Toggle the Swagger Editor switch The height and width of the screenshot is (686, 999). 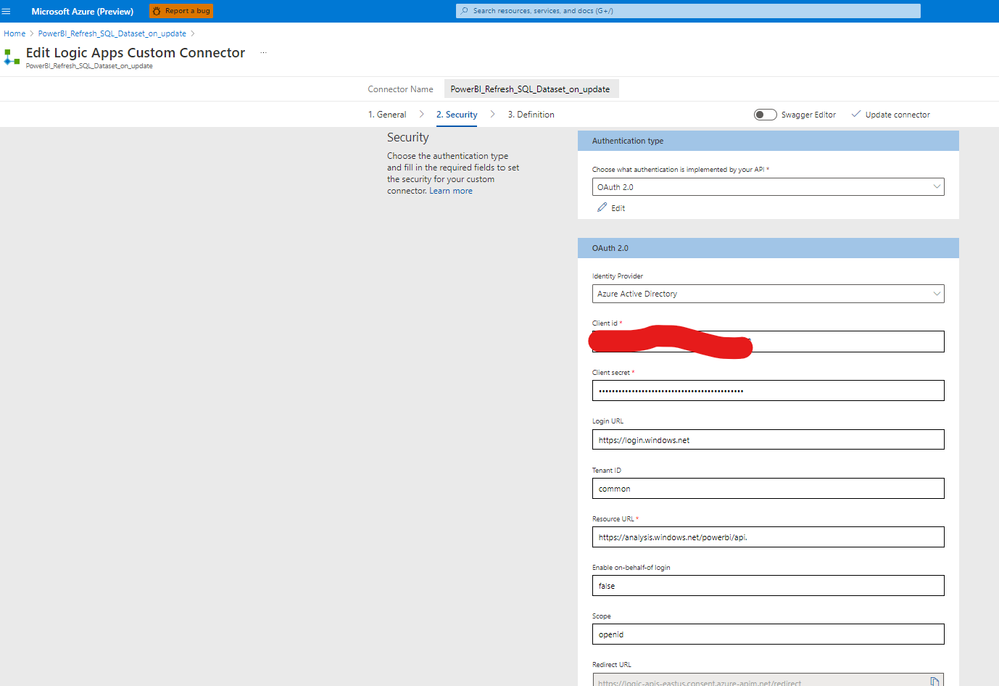point(765,115)
